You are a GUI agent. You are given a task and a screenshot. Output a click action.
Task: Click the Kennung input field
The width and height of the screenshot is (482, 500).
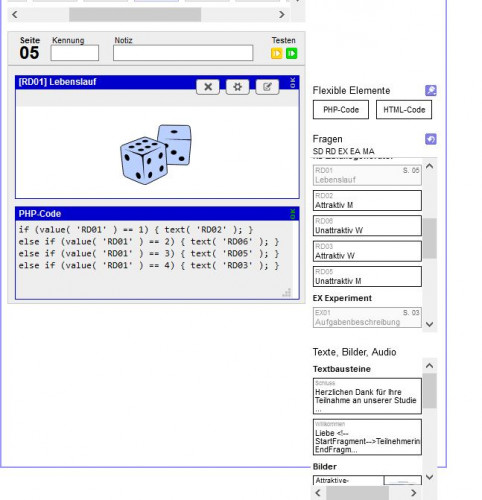pos(75,53)
